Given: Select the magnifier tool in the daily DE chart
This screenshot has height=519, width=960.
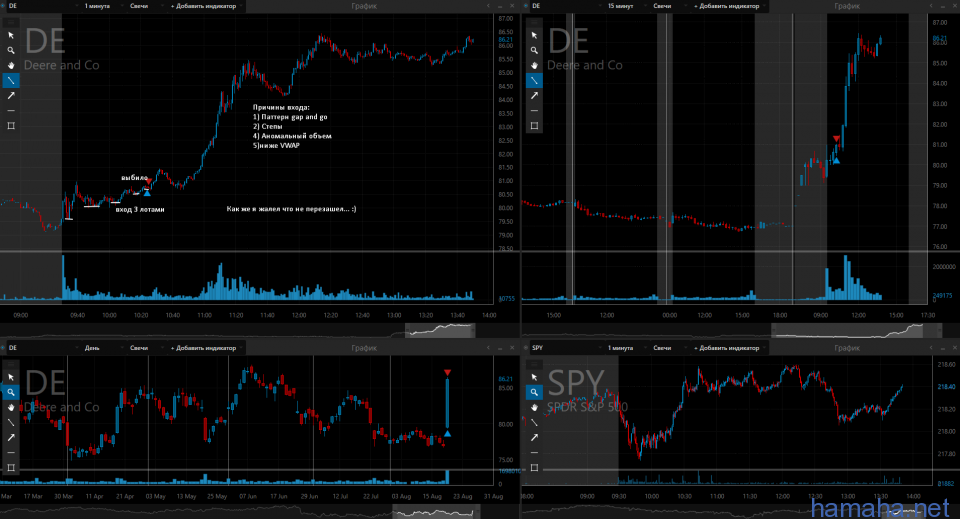Looking at the screenshot, I should coord(11,392).
